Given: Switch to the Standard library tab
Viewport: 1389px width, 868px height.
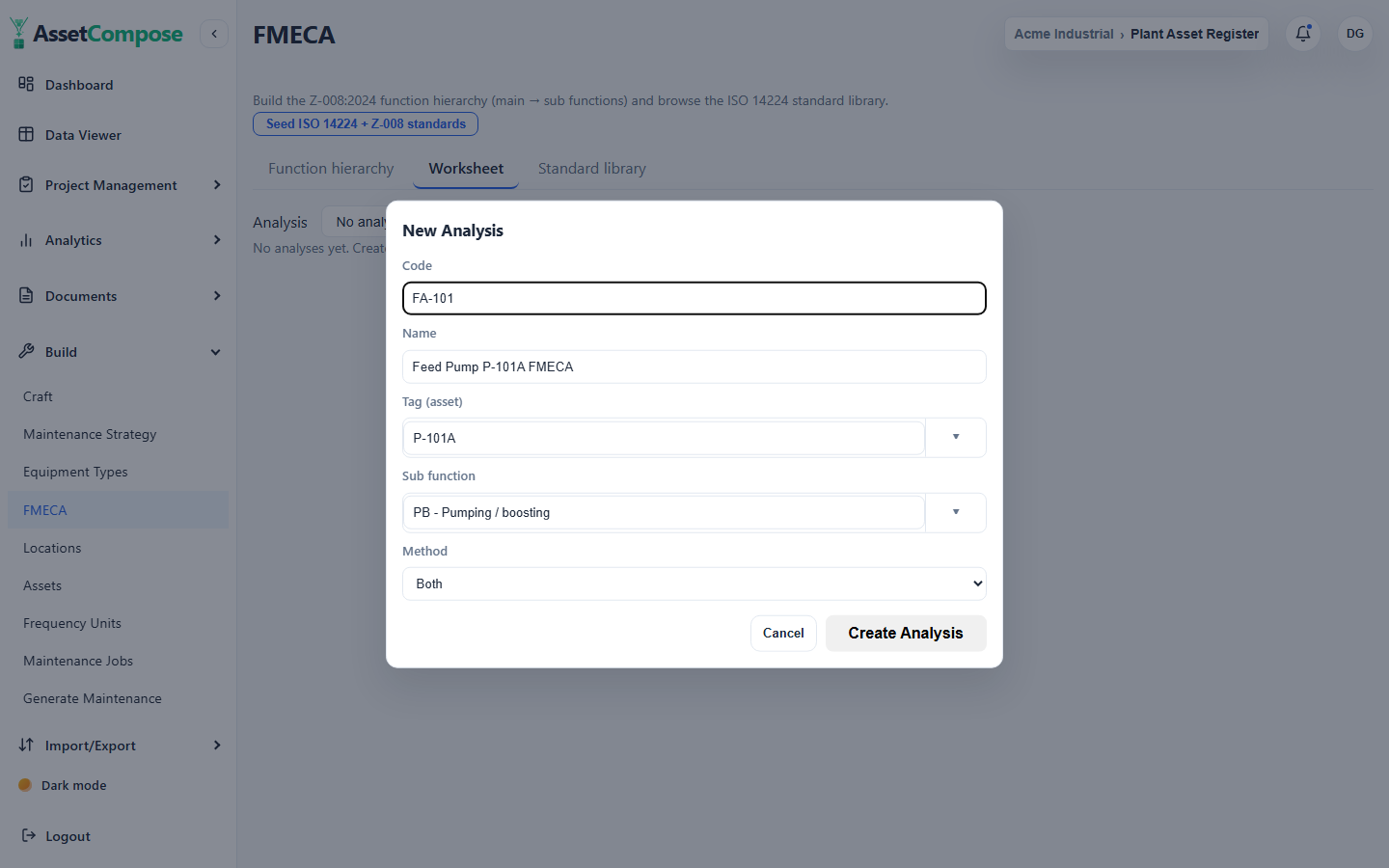Looking at the screenshot, I should tap(592, 169).
